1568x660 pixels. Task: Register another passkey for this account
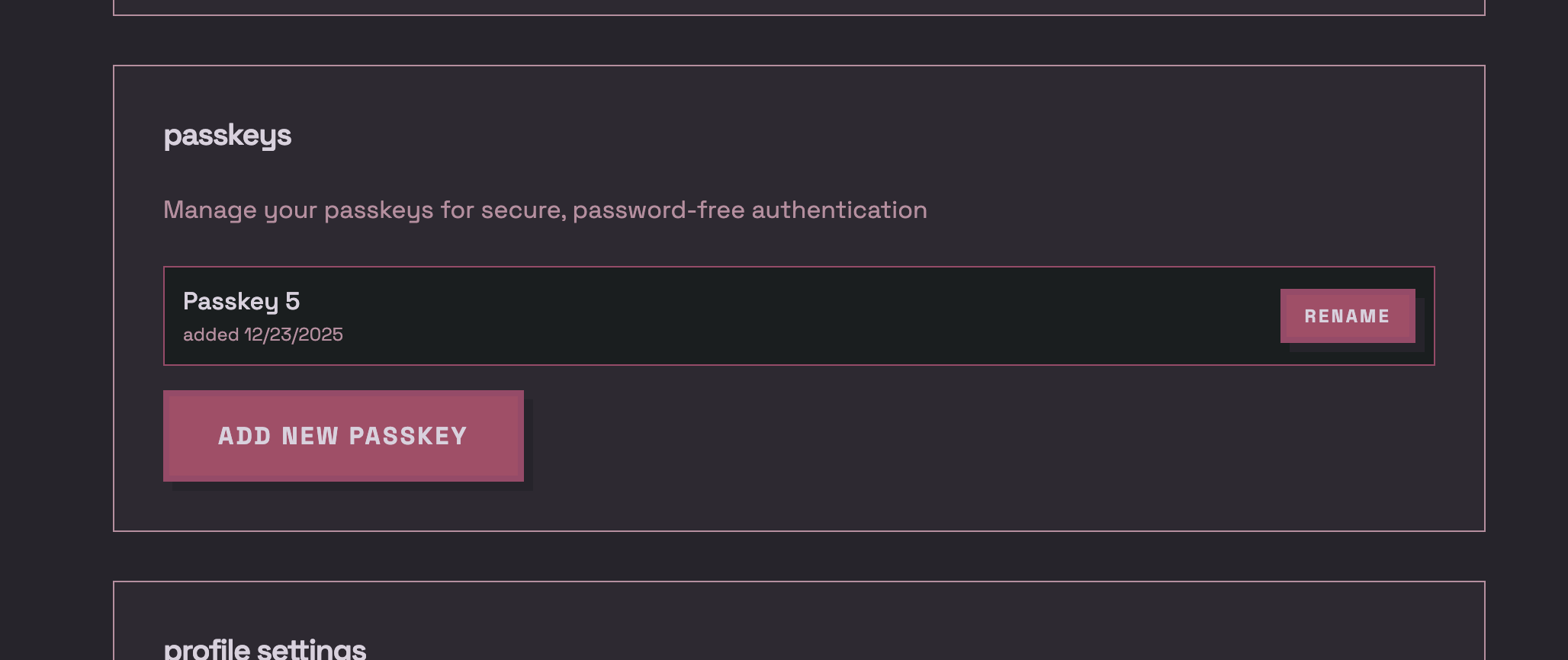pos(342,435)
